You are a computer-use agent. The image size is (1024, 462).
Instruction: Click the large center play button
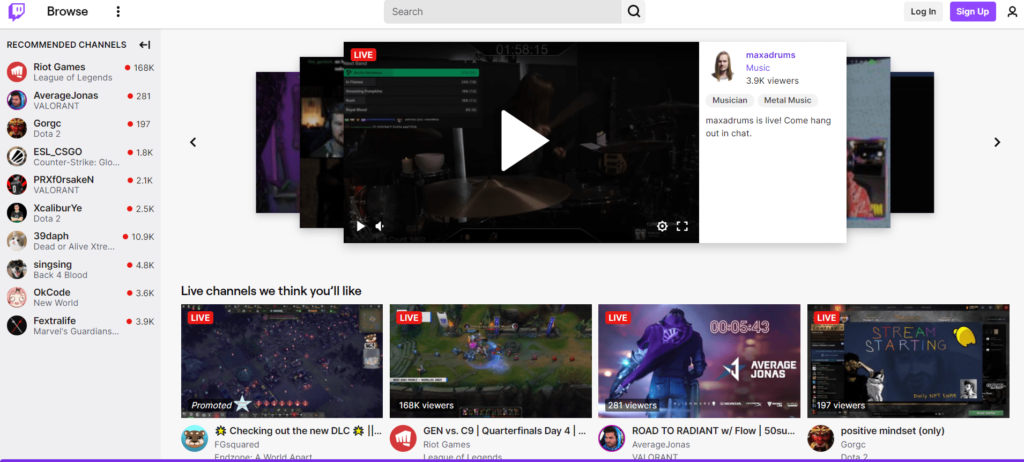click(x=523, y=140)
